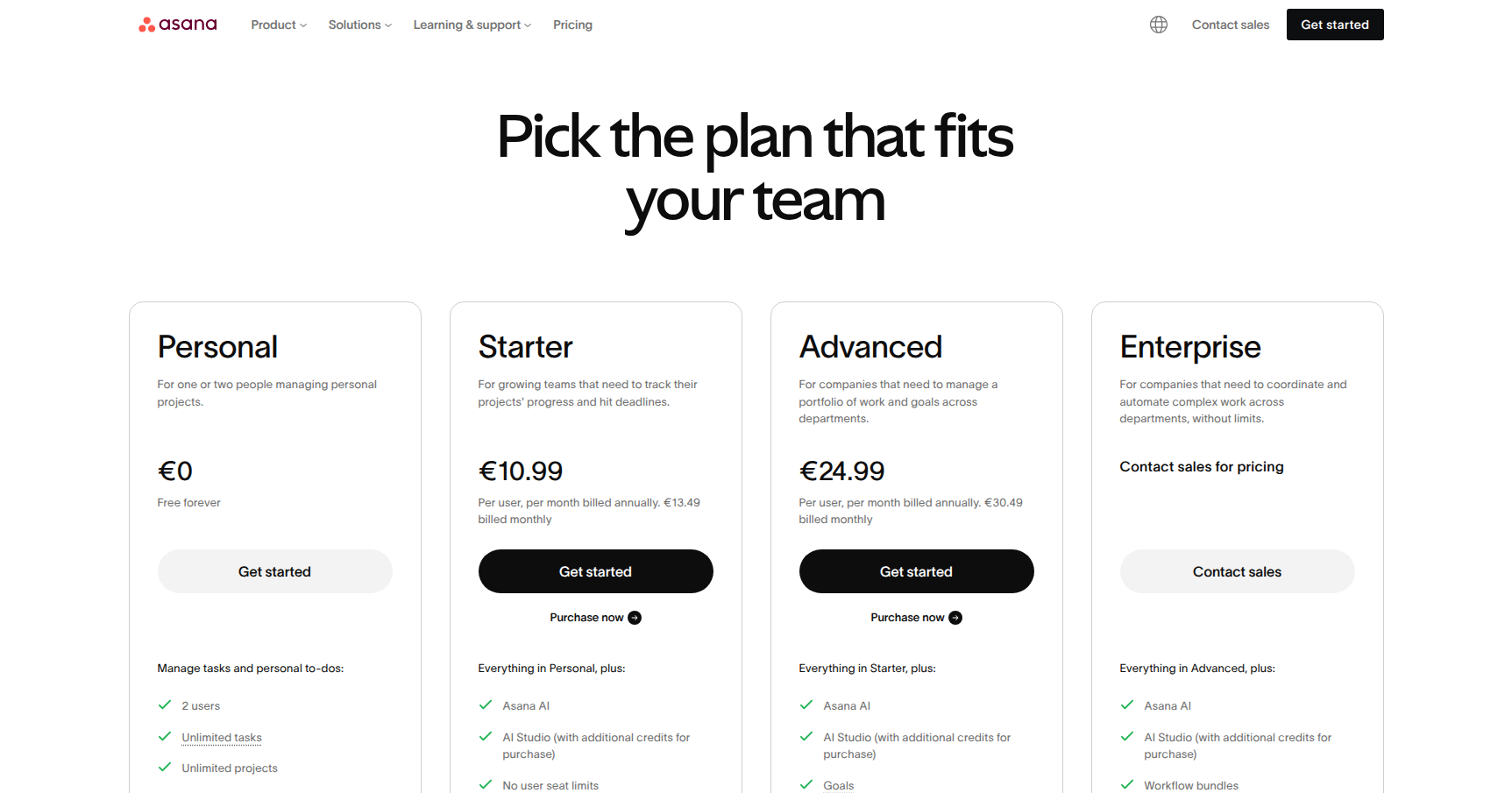Click the checkmark beside No user seat limits
The image size is (1512, 793).
(486, 784)
